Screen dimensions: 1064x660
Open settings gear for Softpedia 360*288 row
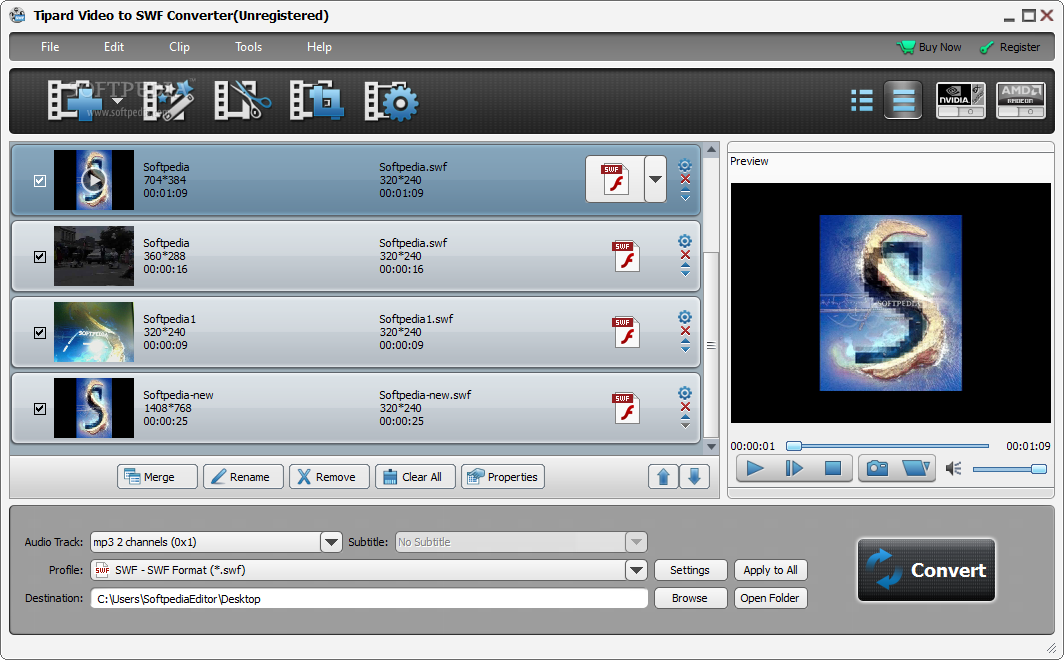[x=685, y=241]
